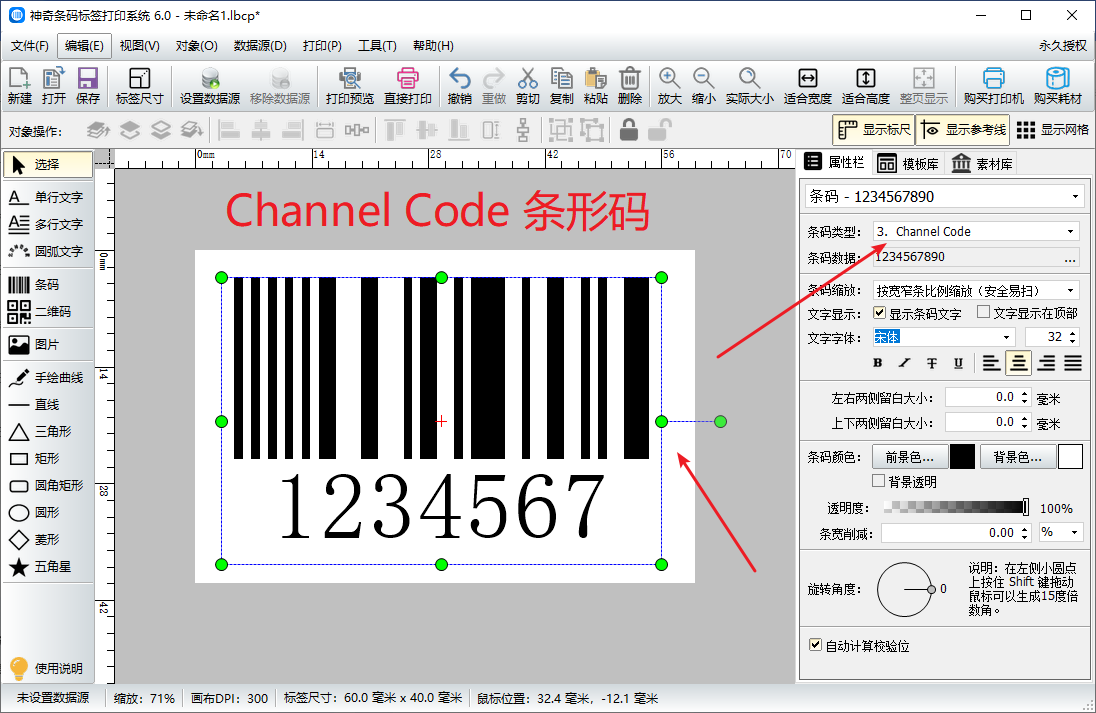Set 实际大小 actual size zoom

749,86
